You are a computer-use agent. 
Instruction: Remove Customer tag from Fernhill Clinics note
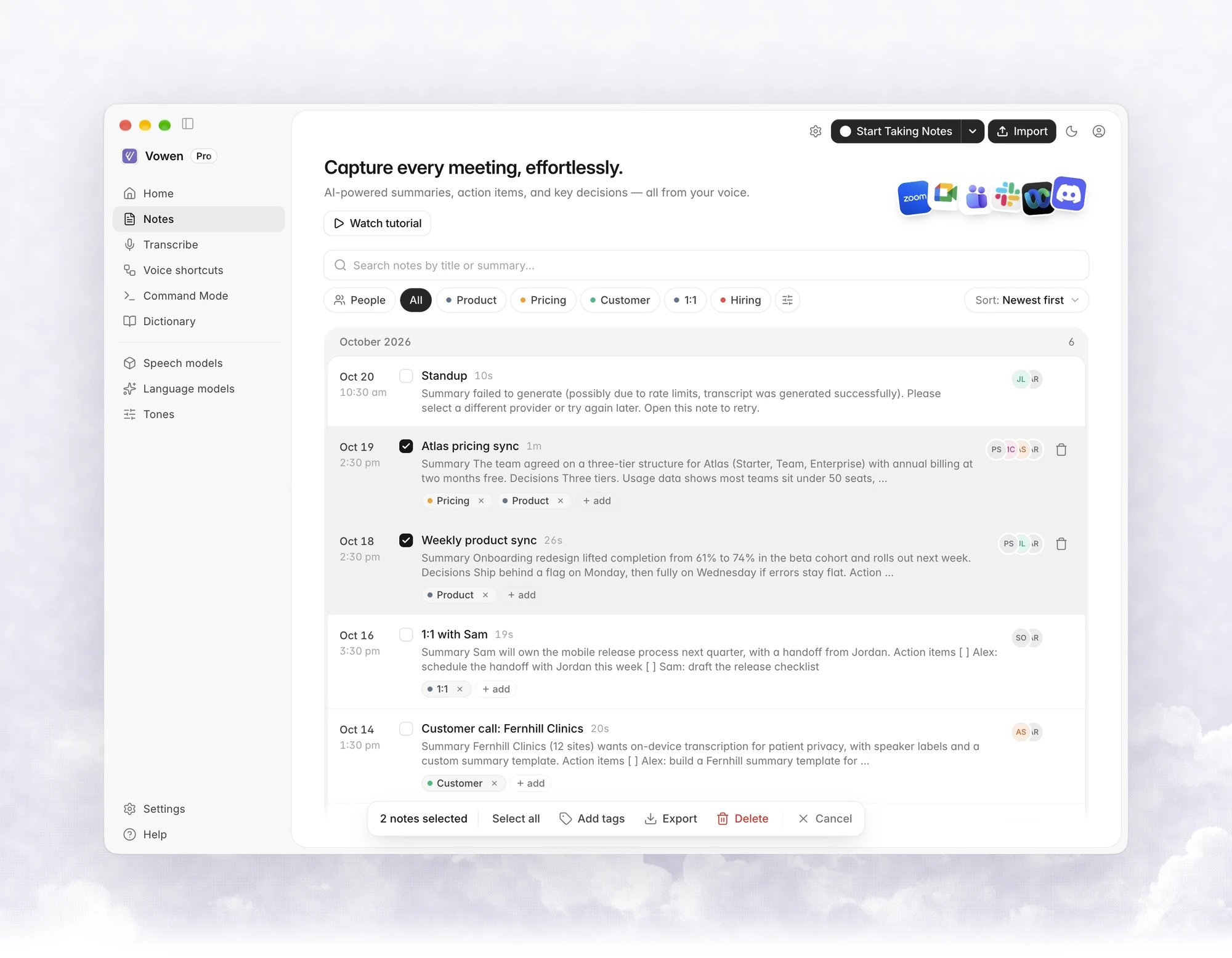click(x=494, y=784)
